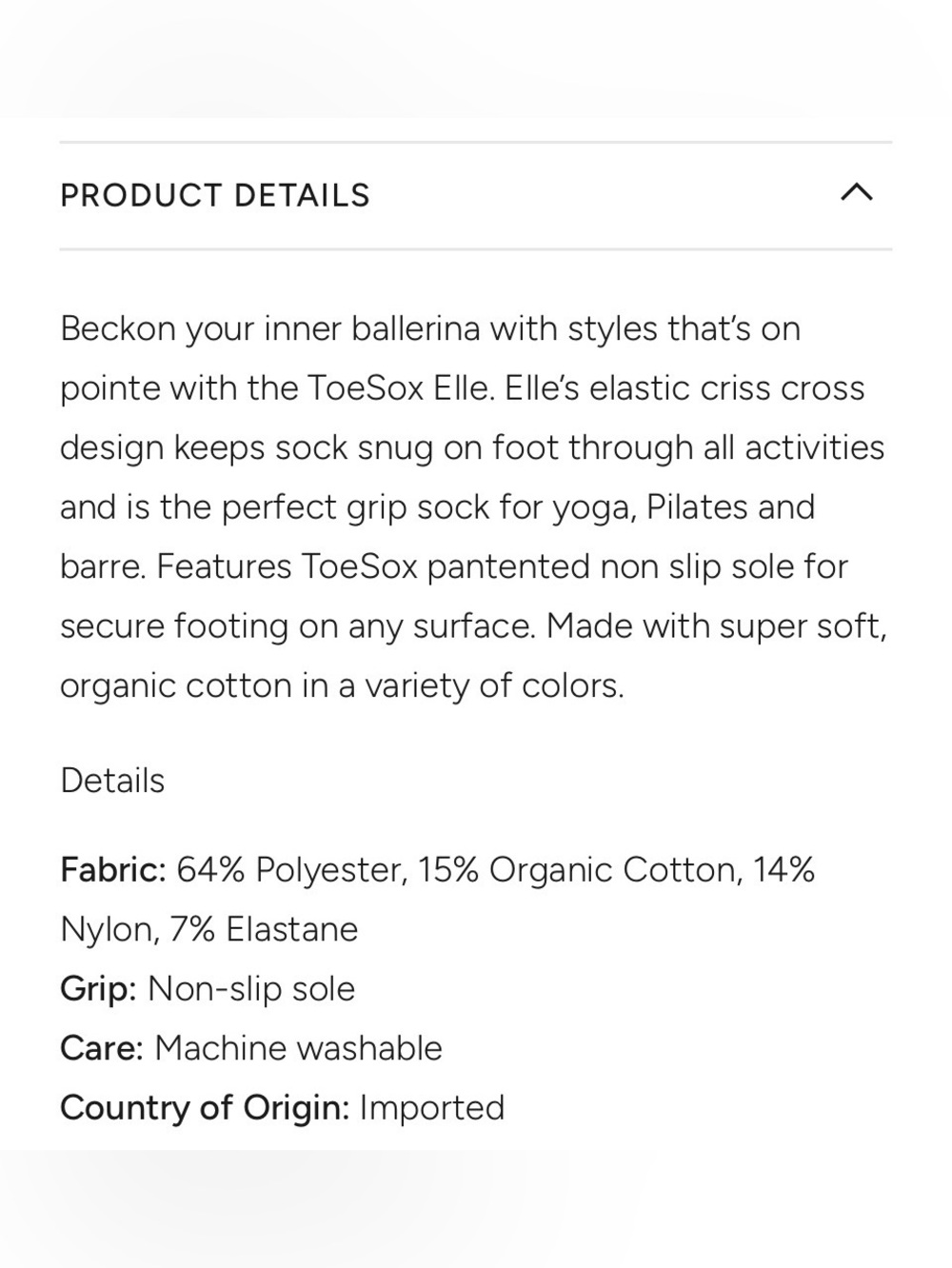
Task: Collapse section using the chevron-up icon
Action: (x=857, y=193)
